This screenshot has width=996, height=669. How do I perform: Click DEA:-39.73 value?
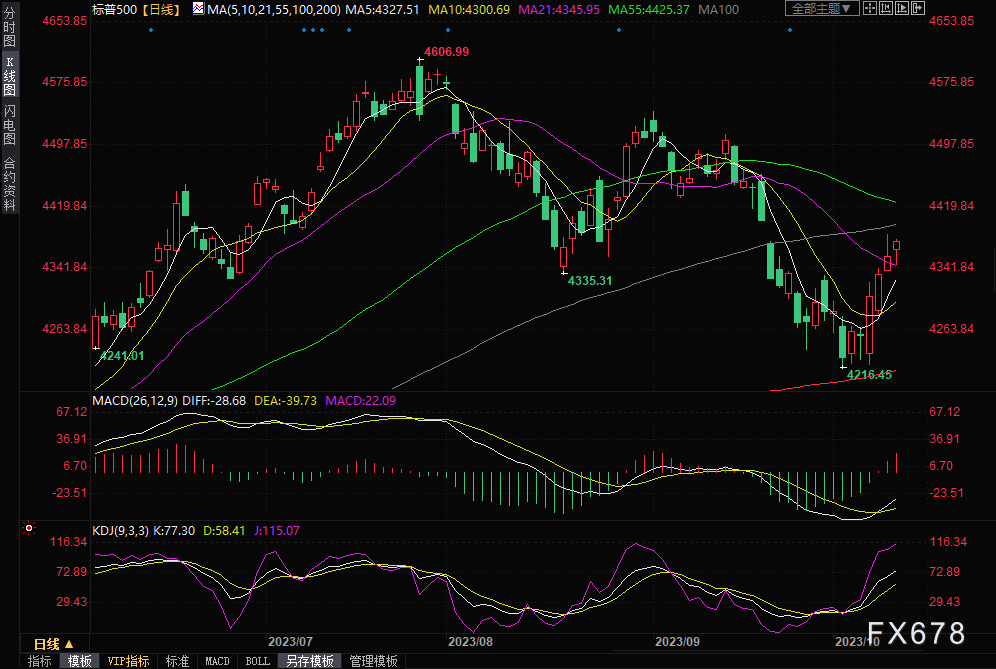coord(285,401)
